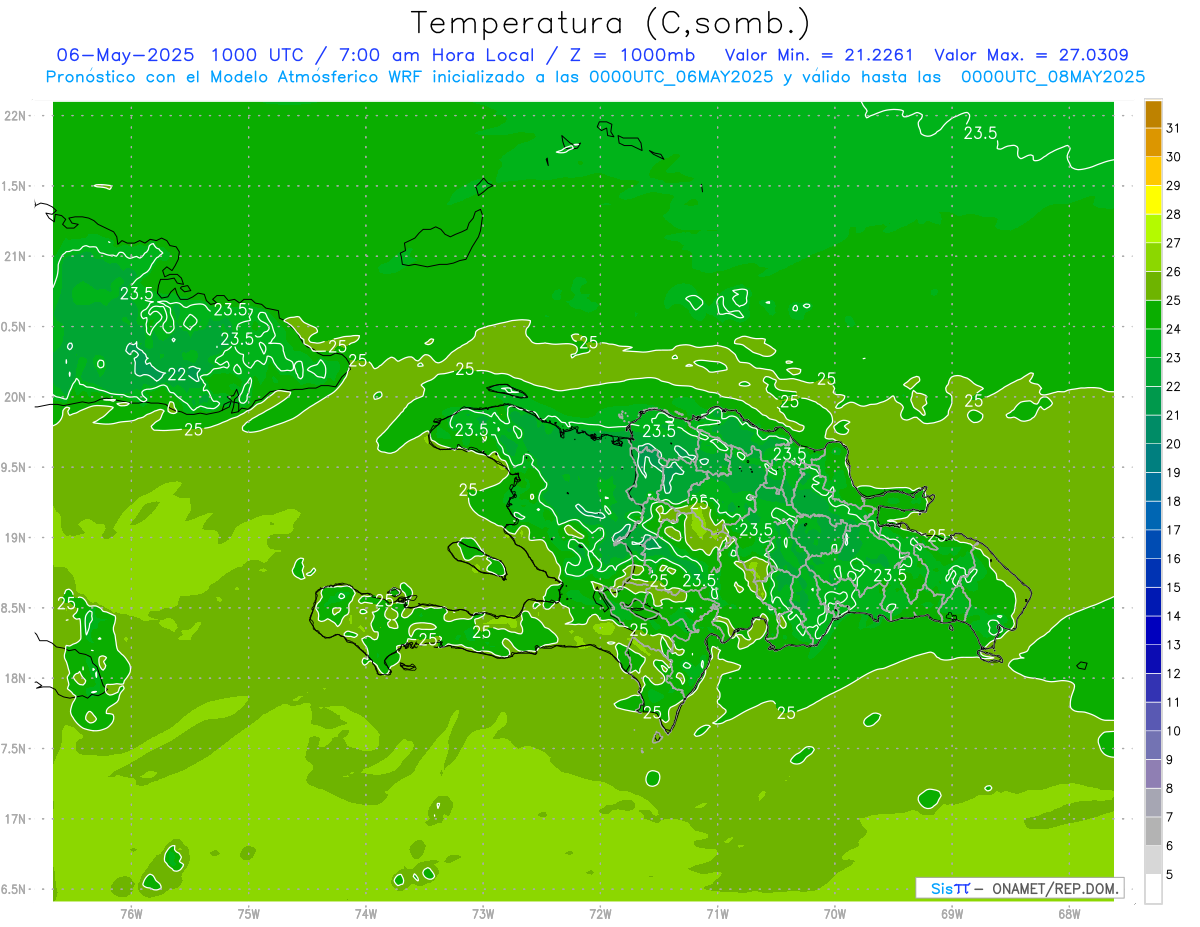1200x927 pixels.
Task: Click the color bar swatch between 24 and 25
Action: (1153, 315)
